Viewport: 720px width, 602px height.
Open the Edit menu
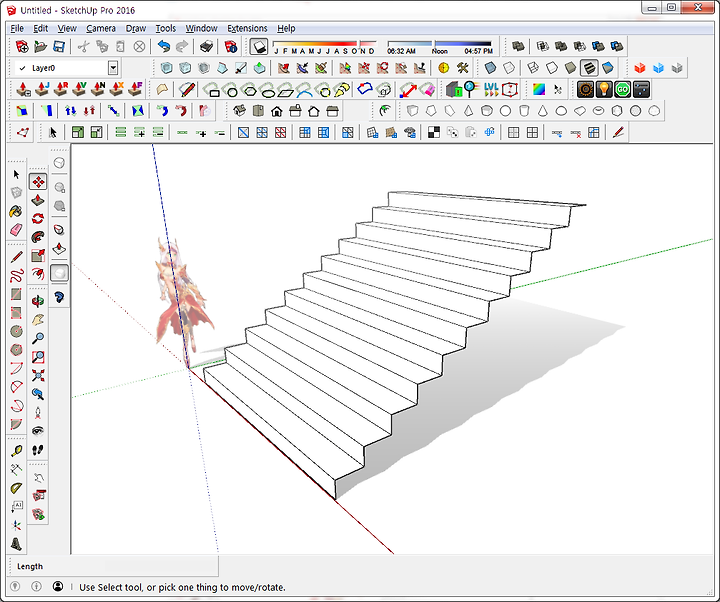(40, 28)
